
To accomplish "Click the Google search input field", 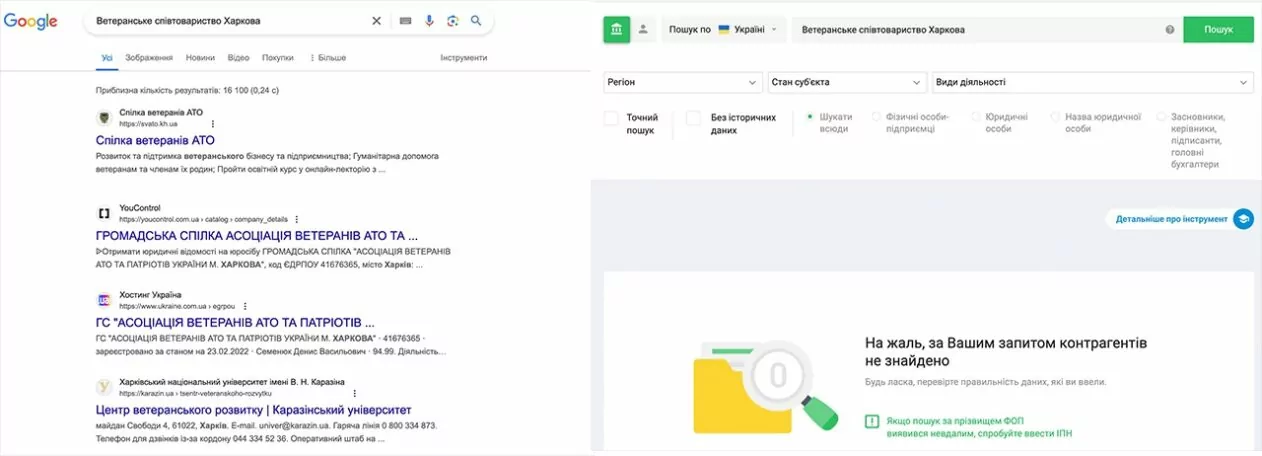I will [230, 21].
